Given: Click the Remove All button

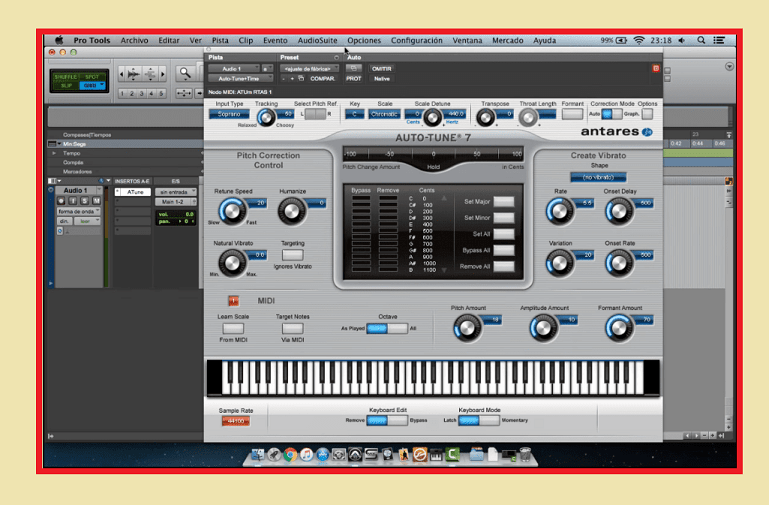Looking at the screenshot, I should (504, 266).
